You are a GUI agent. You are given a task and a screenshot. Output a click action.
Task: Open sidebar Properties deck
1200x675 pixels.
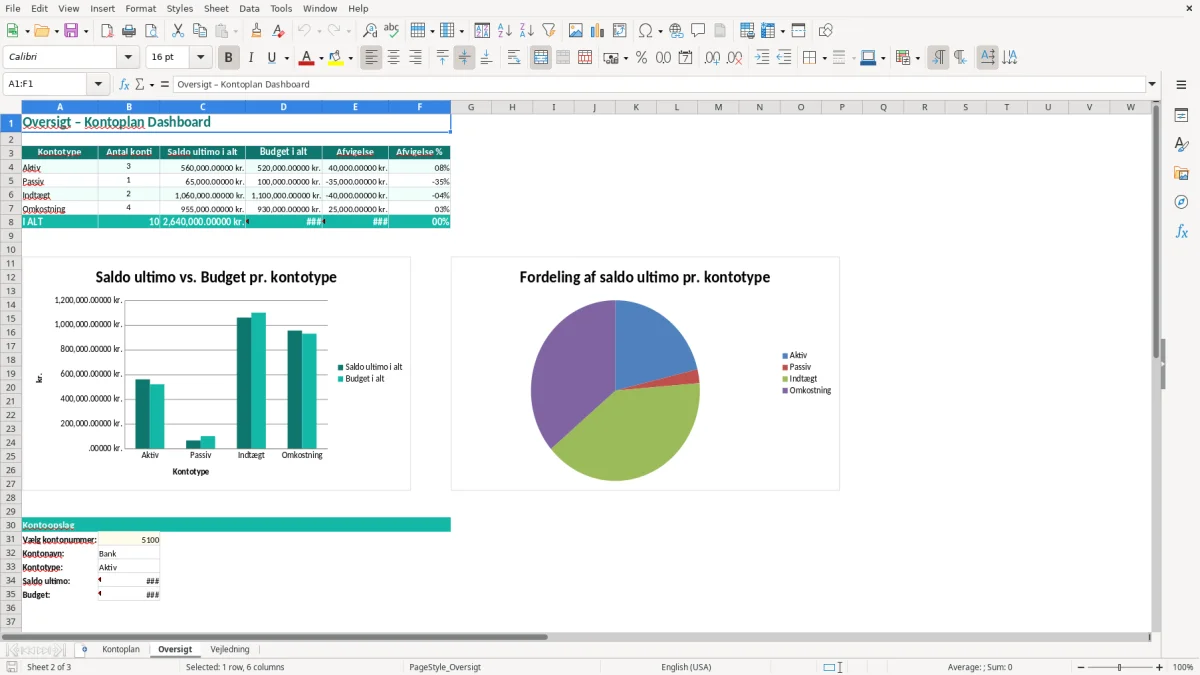[1181, 116]
